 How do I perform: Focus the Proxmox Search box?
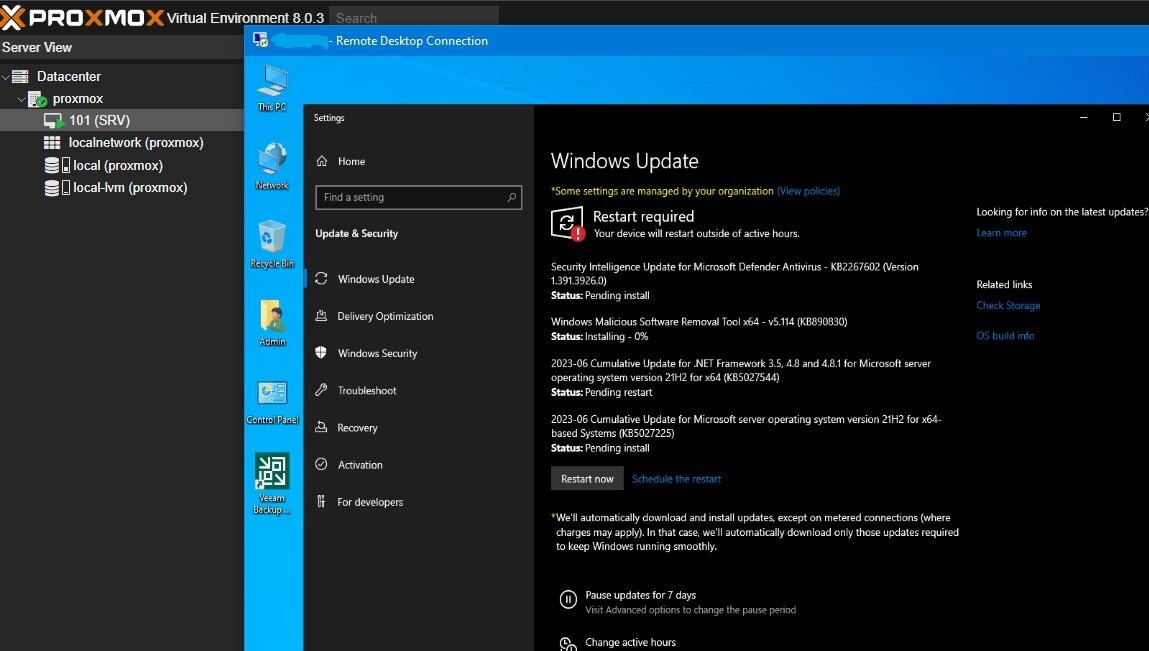(x=414, y=16)
